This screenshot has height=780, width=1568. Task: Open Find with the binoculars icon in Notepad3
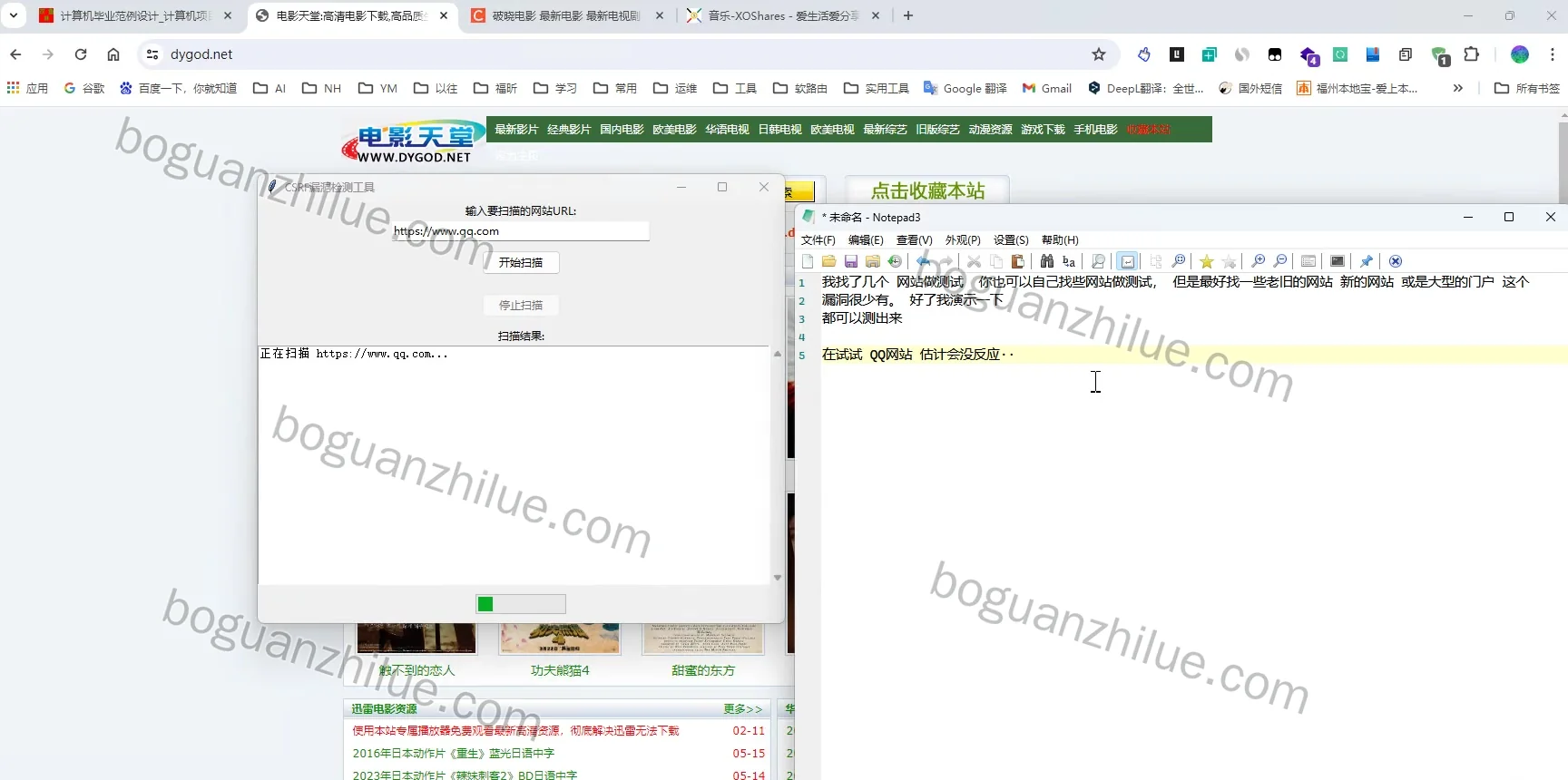click(x=1047, y=261)
